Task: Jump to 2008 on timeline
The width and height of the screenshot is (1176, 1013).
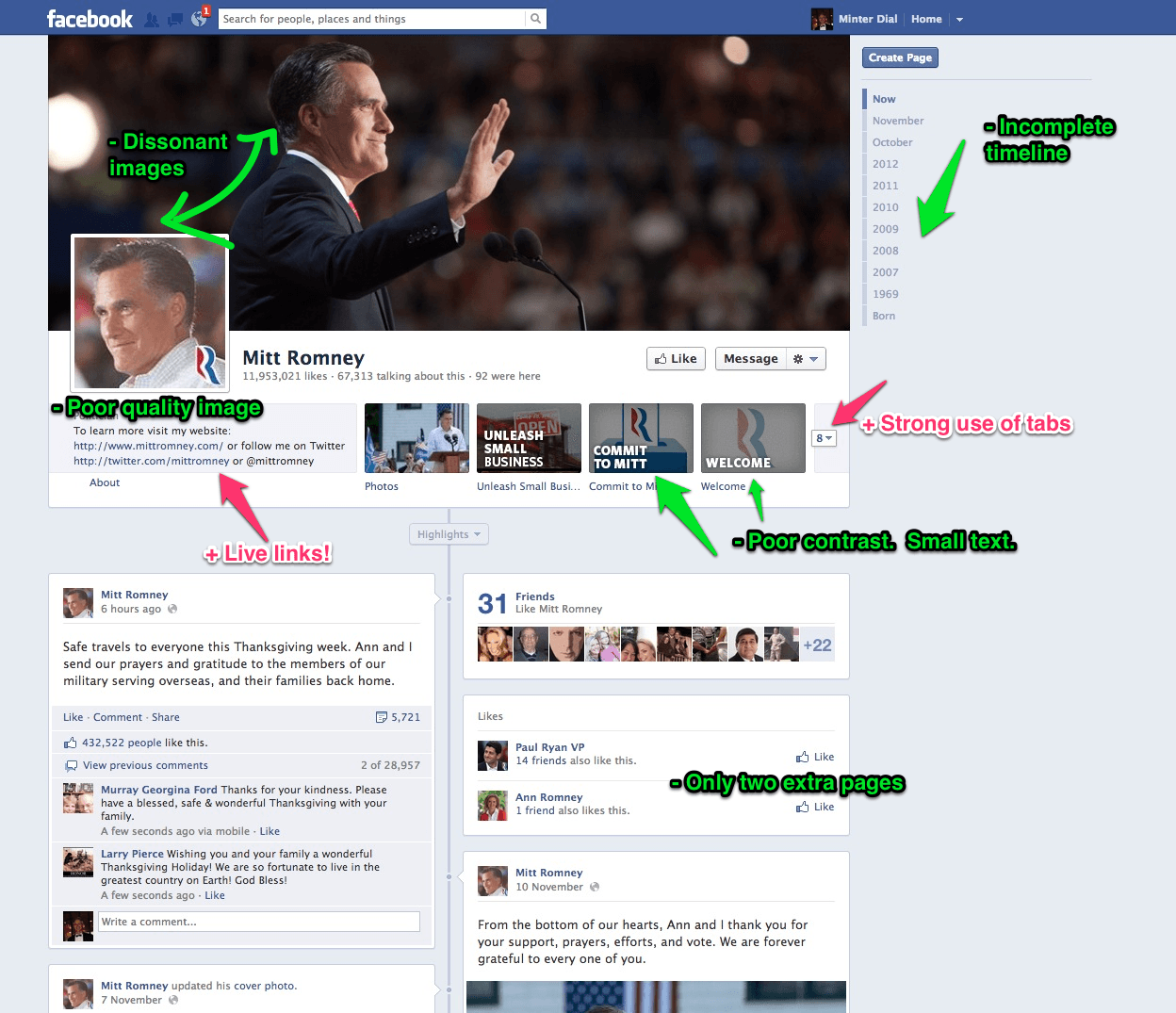Action: coord(886,251)
